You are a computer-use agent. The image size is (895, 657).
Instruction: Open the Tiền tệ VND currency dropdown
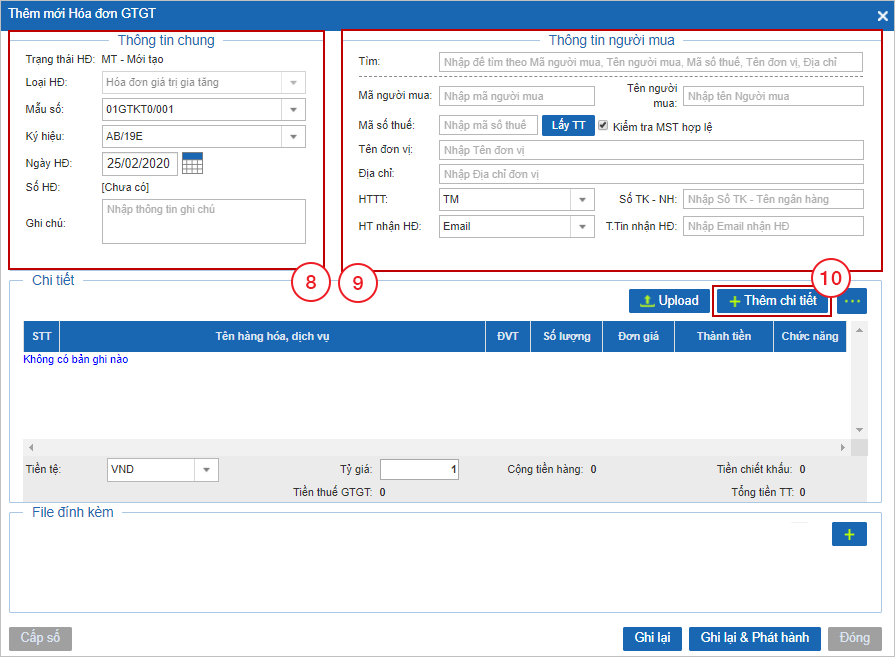tap(206, 470)
